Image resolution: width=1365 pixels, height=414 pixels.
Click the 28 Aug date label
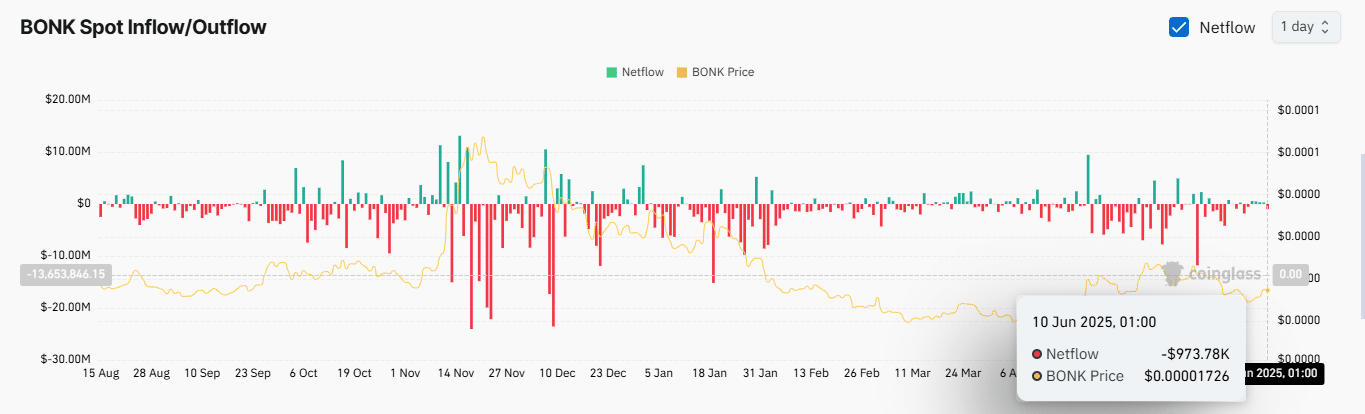(x=151, y=373)
